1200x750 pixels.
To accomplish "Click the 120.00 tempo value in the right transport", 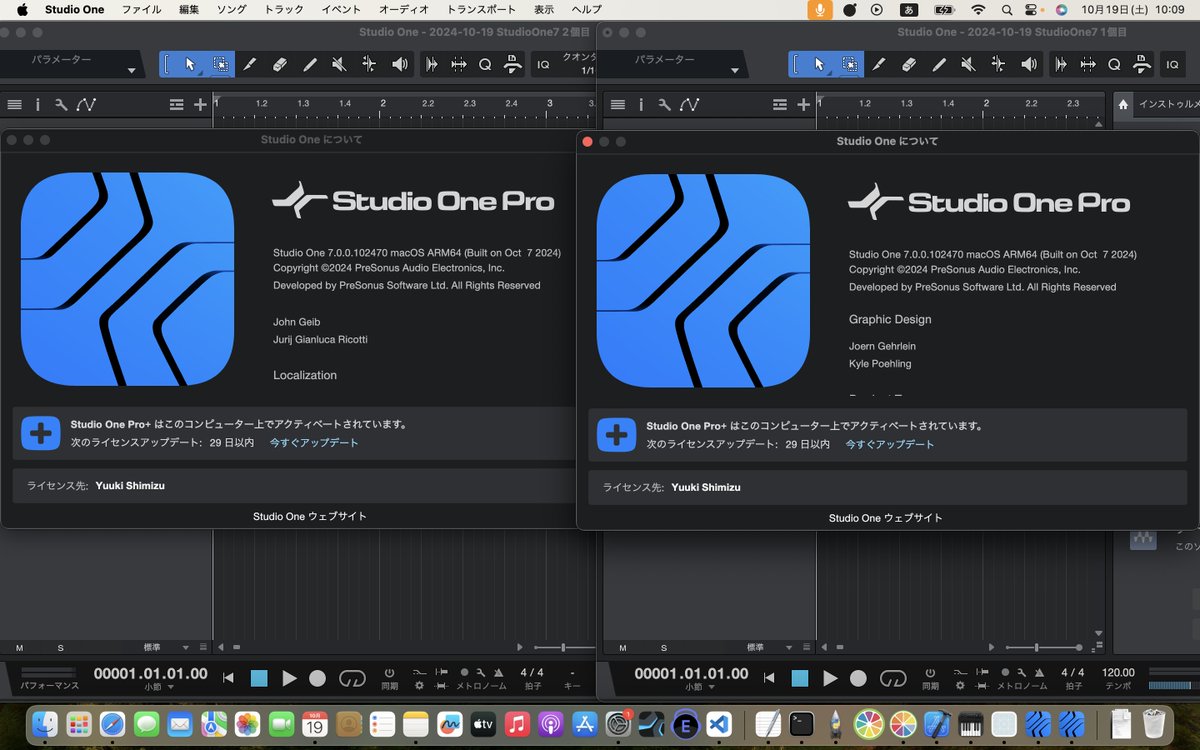I will pos(1117,672).
